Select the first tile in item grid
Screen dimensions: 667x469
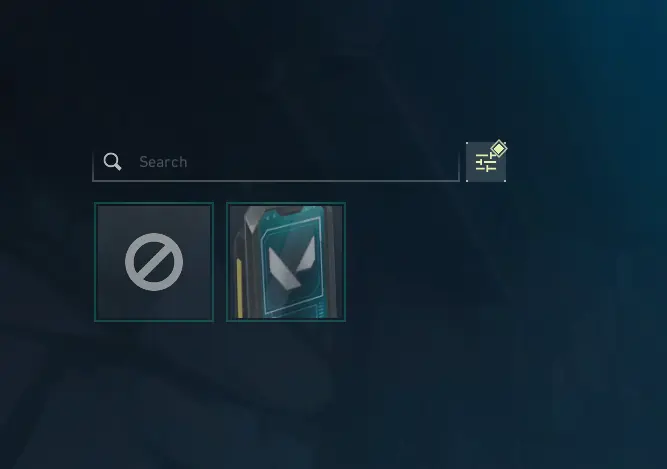point(154,262)
